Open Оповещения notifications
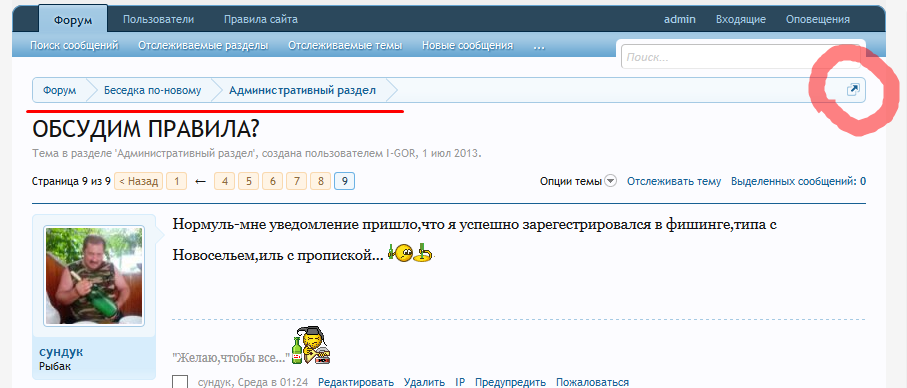Image resolution: width=907 pixels, height=388 pixels. [x=817, y=19]
